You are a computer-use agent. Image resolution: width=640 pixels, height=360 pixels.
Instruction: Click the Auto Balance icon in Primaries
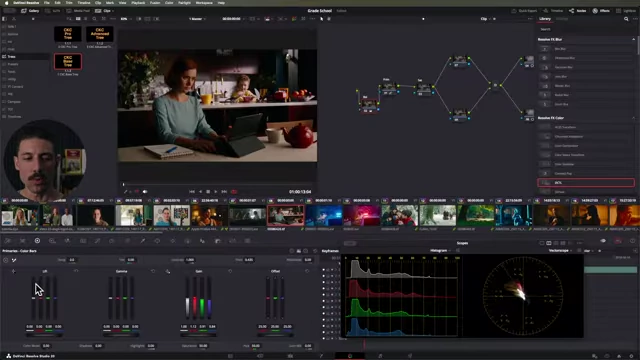pos(6,260)
